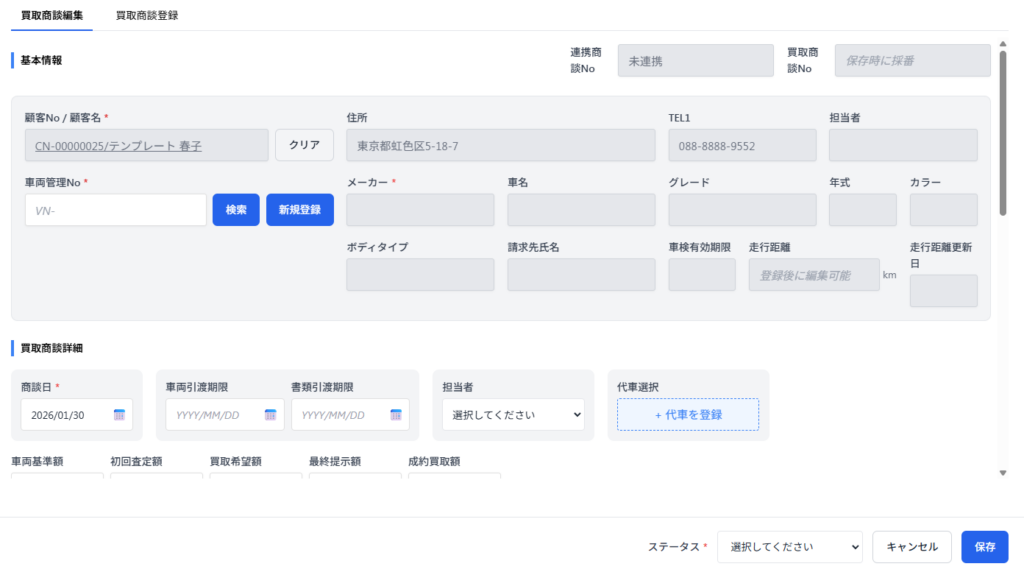Open calendar icon for 書類引渡期限
The height and width of the screenshot is (572, 1024).
[x=396, y=415]
